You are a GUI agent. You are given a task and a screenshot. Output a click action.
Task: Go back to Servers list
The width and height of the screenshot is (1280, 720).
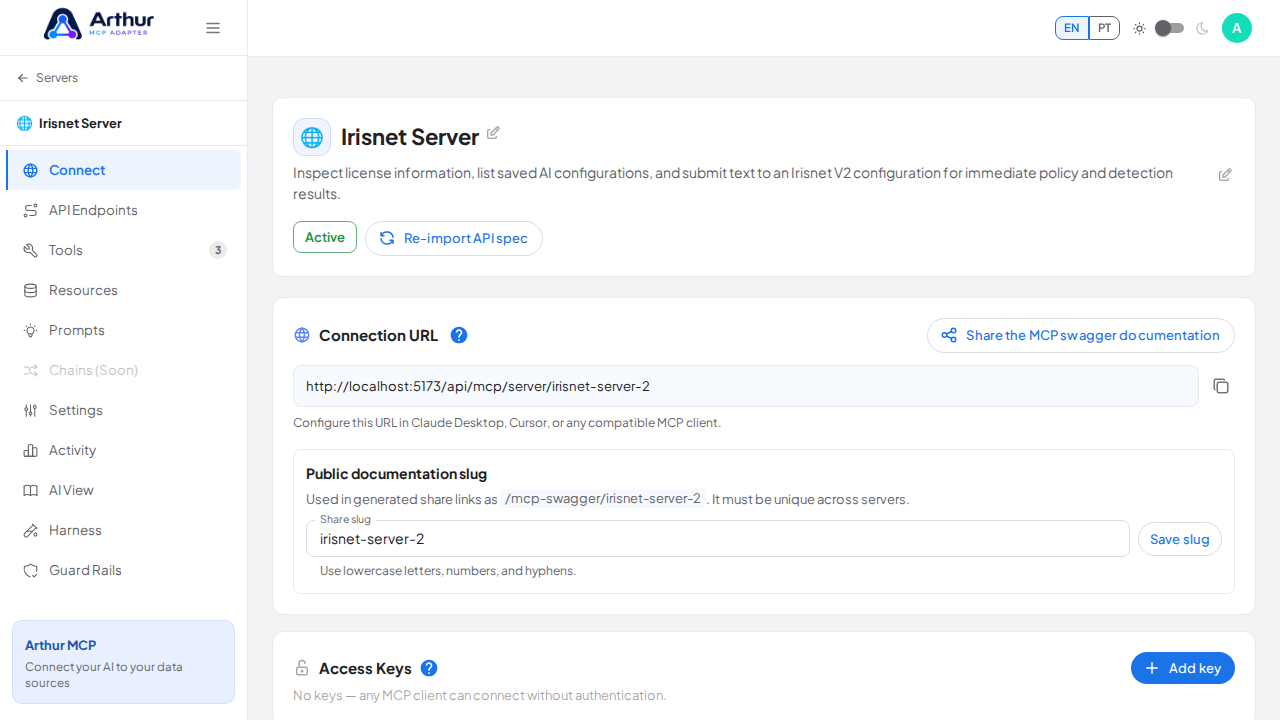[47, 78]
